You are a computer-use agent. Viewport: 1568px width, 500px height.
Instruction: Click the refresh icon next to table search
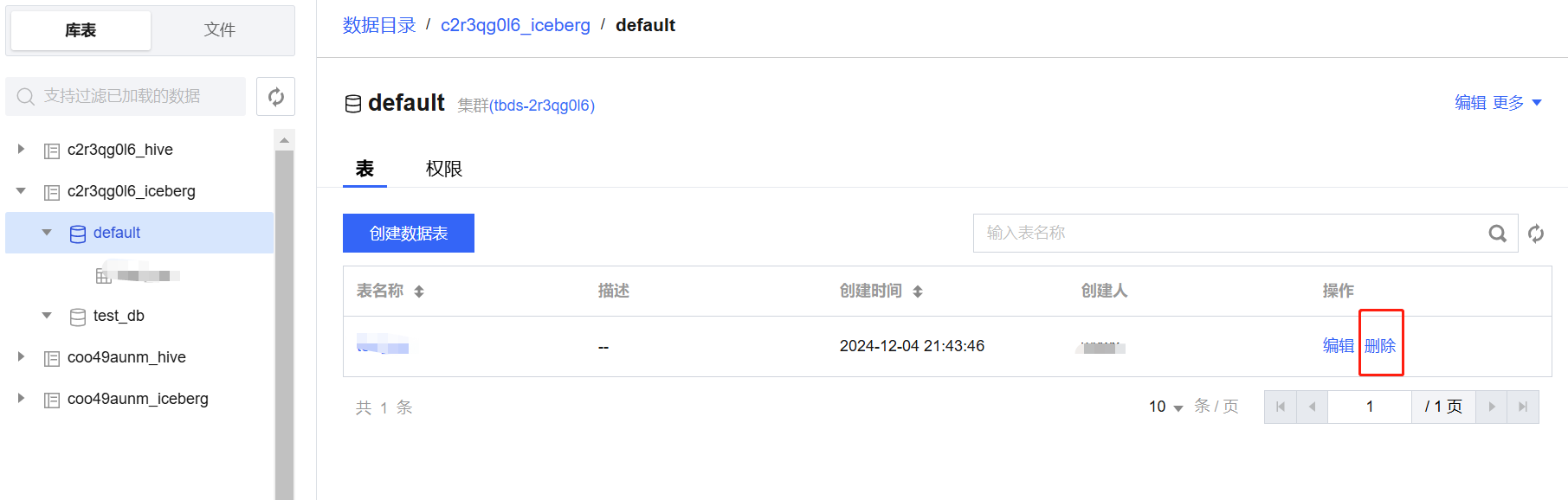point(1536,234)
